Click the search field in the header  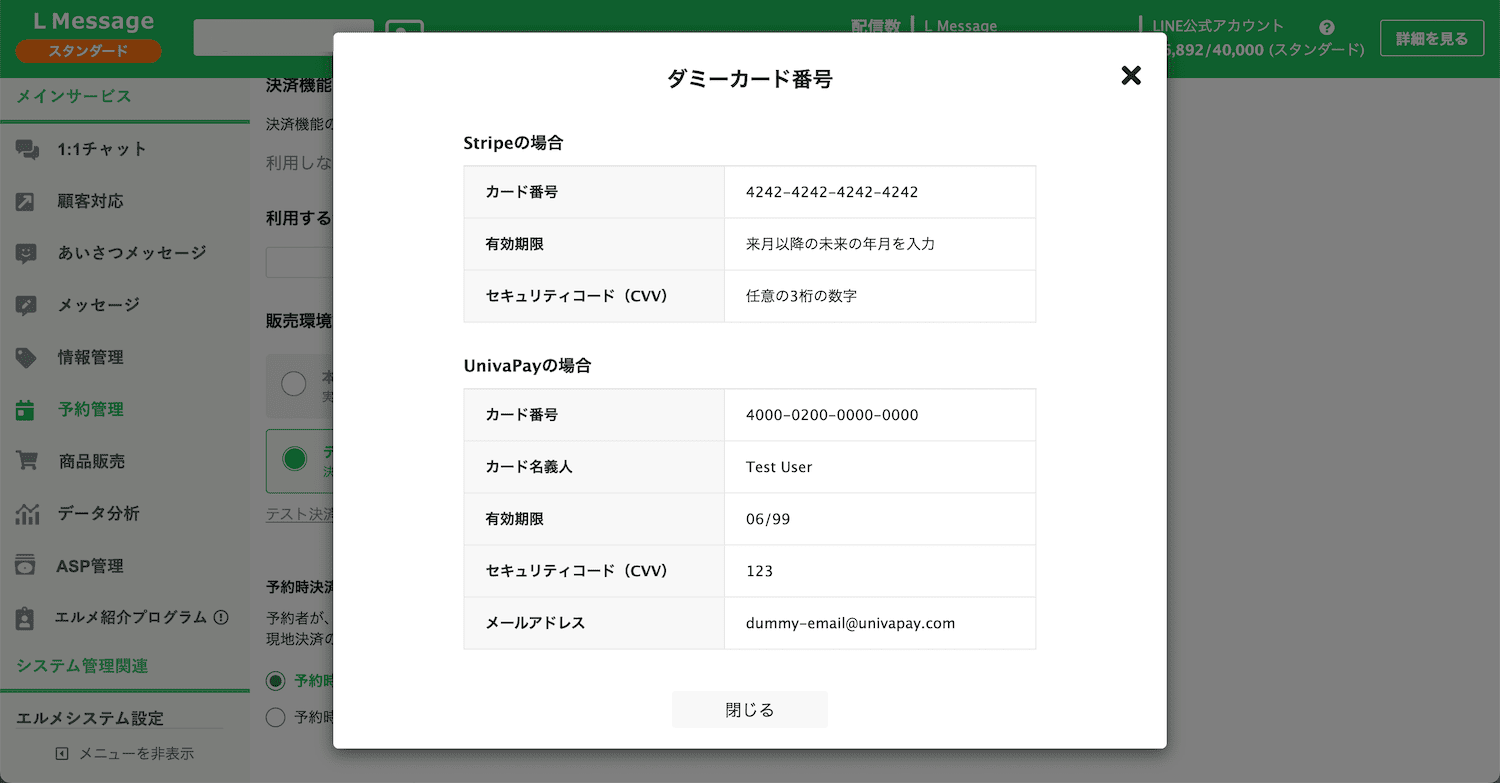point(283,37)
